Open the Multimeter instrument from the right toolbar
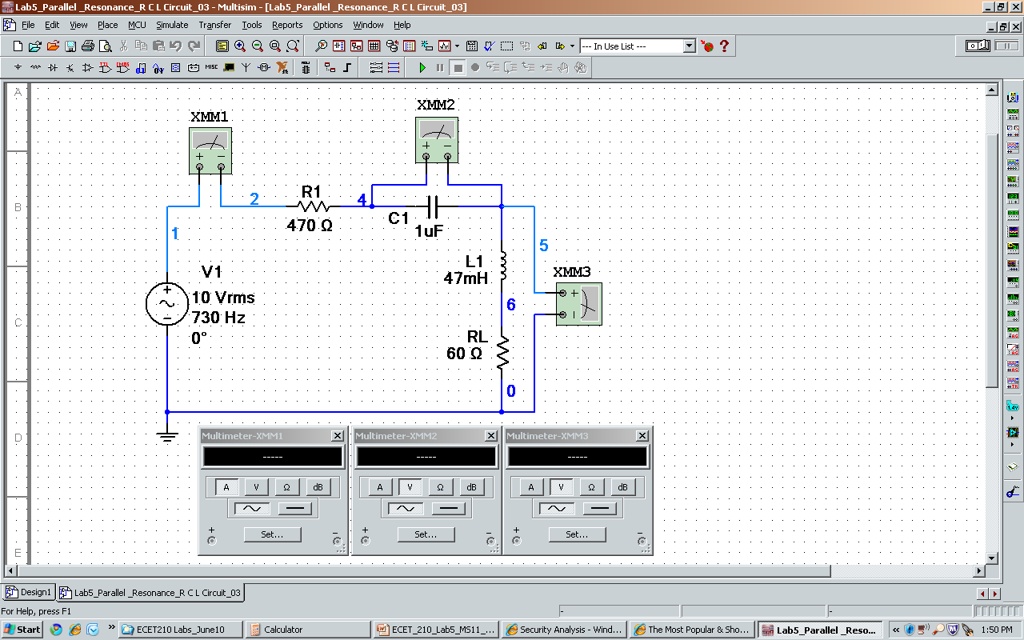The height and width of the screenshot is (640, 1024). (x=1012, y=97)
